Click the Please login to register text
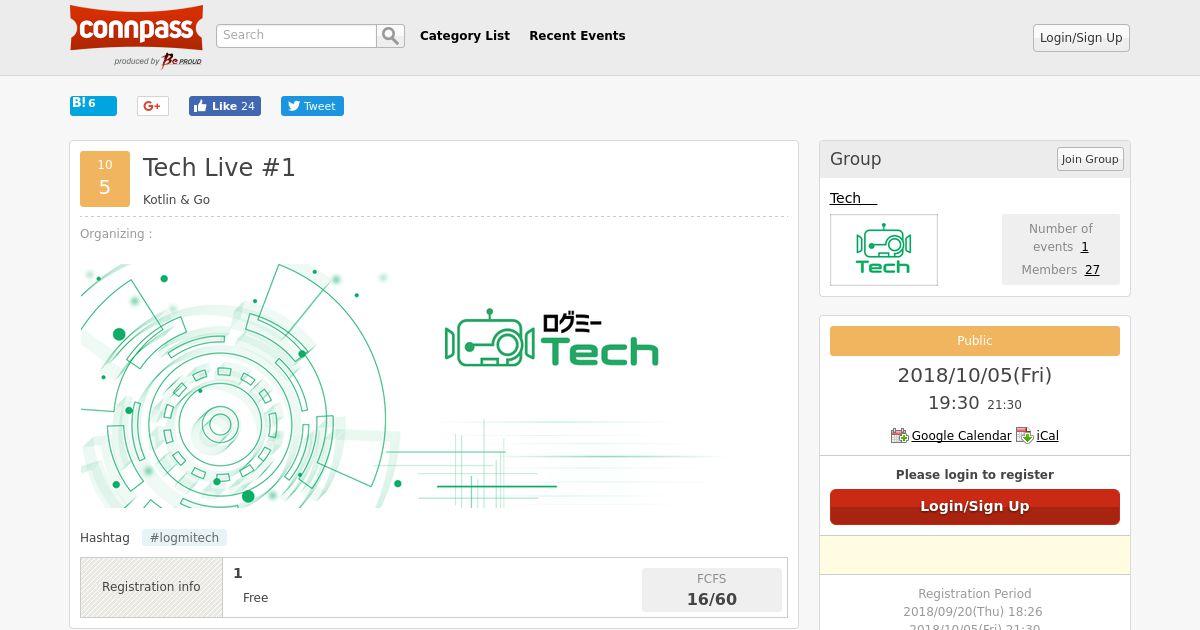This screenshot has height=630, width=1200. coord(975,475)
